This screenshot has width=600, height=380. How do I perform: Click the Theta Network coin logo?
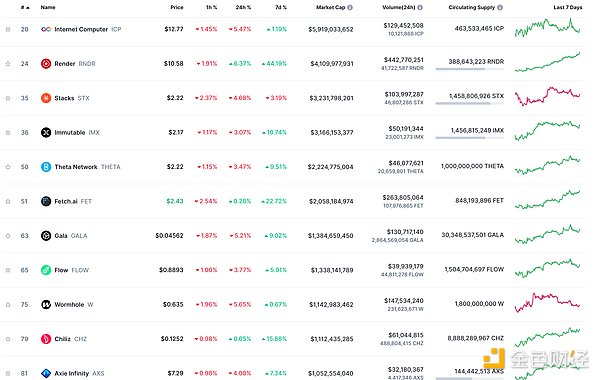pyautogui.click(x=46, y=167)
